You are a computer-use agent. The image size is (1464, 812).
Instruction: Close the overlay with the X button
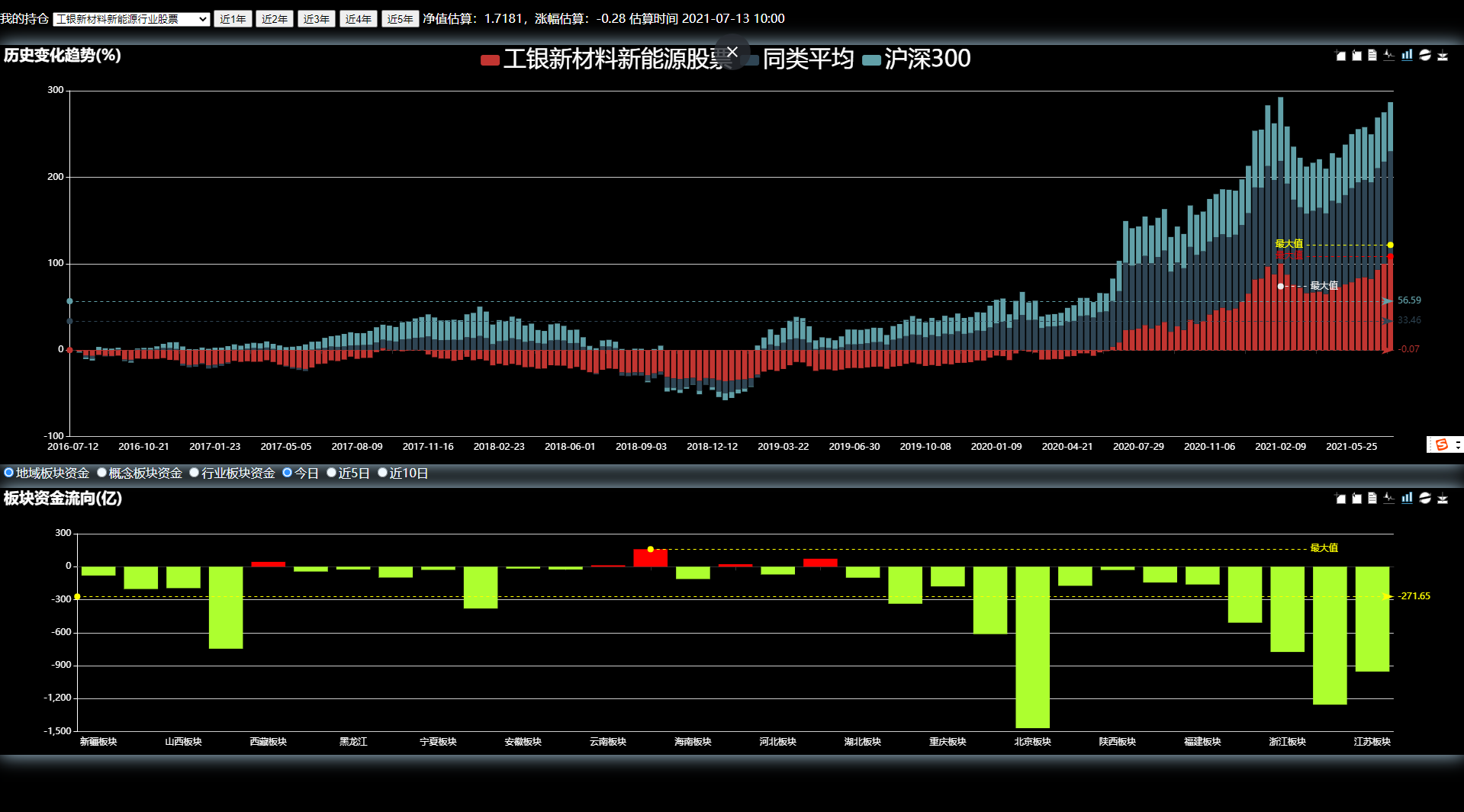pyautogui.click(x=732, y=52)
